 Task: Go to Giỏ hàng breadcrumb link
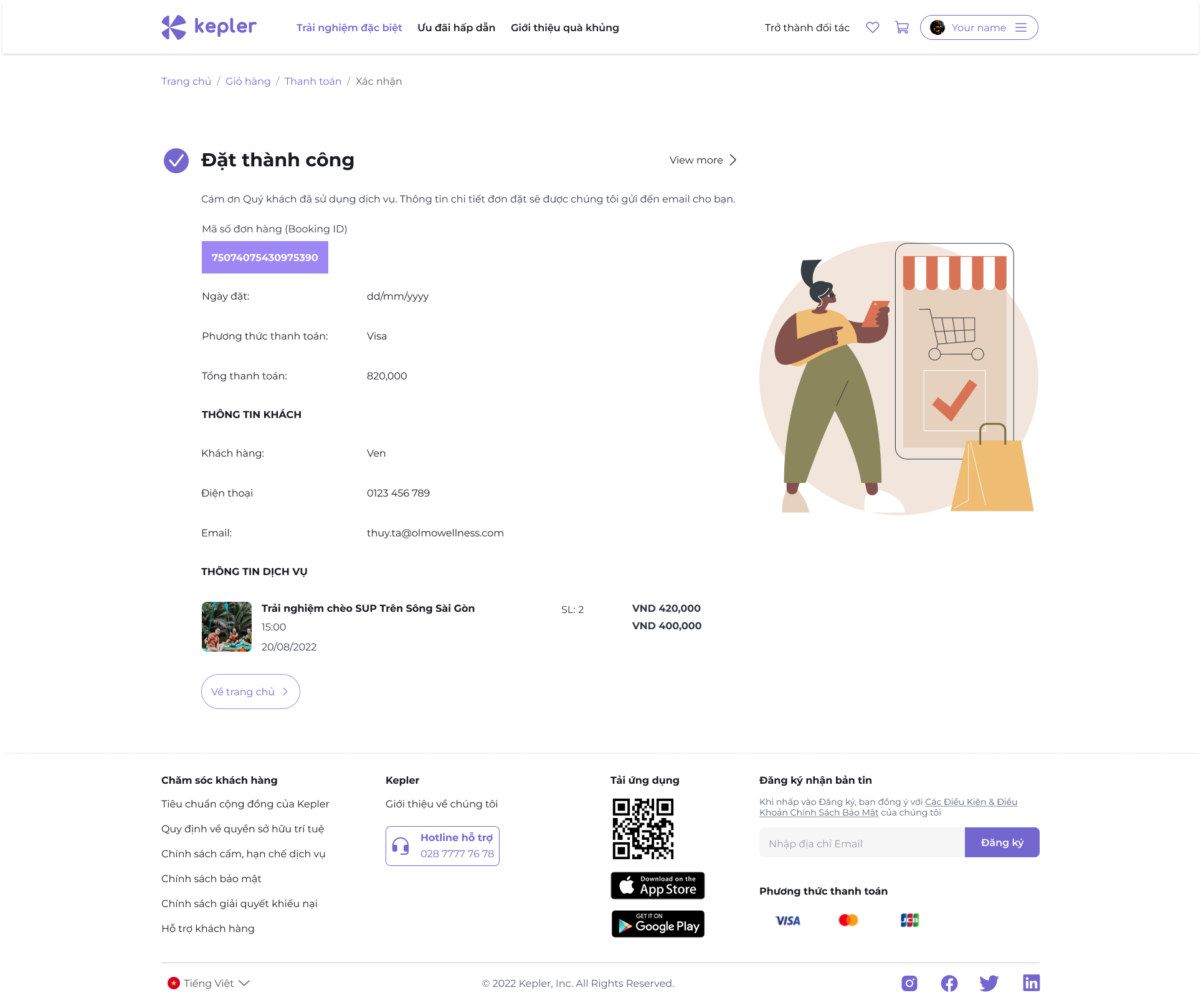[248, 81]
